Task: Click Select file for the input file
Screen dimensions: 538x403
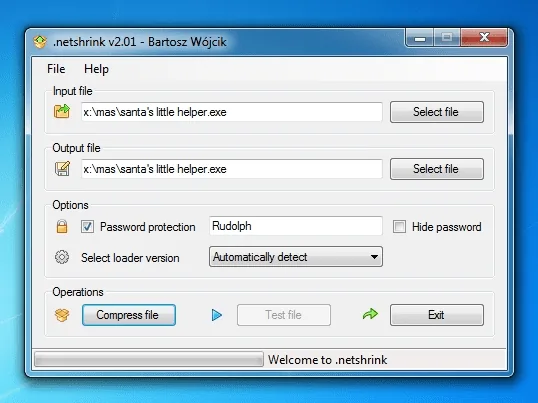Action: coord(437,112)
